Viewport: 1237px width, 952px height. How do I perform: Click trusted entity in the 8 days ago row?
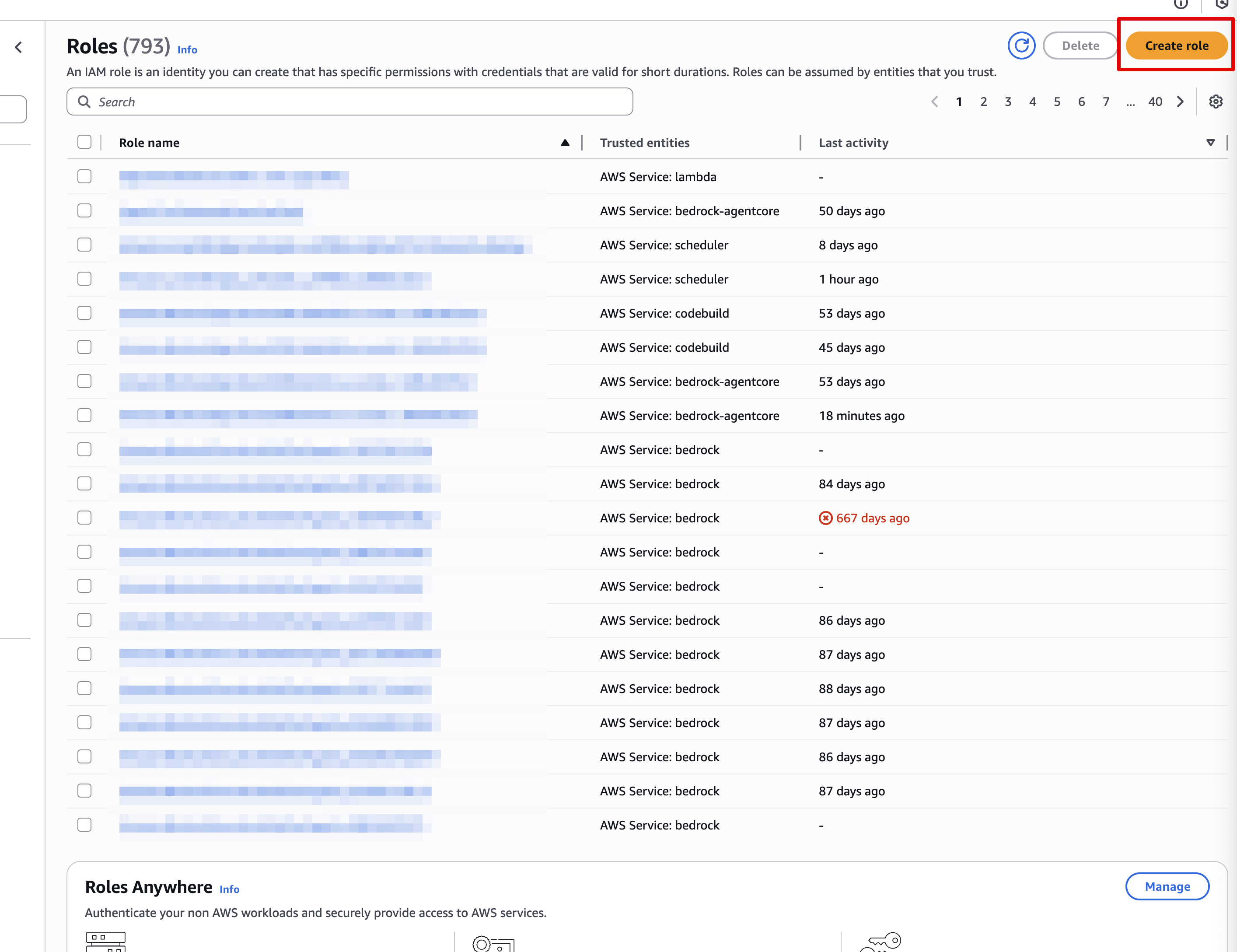pyautogui.click(x=664, y=245)
